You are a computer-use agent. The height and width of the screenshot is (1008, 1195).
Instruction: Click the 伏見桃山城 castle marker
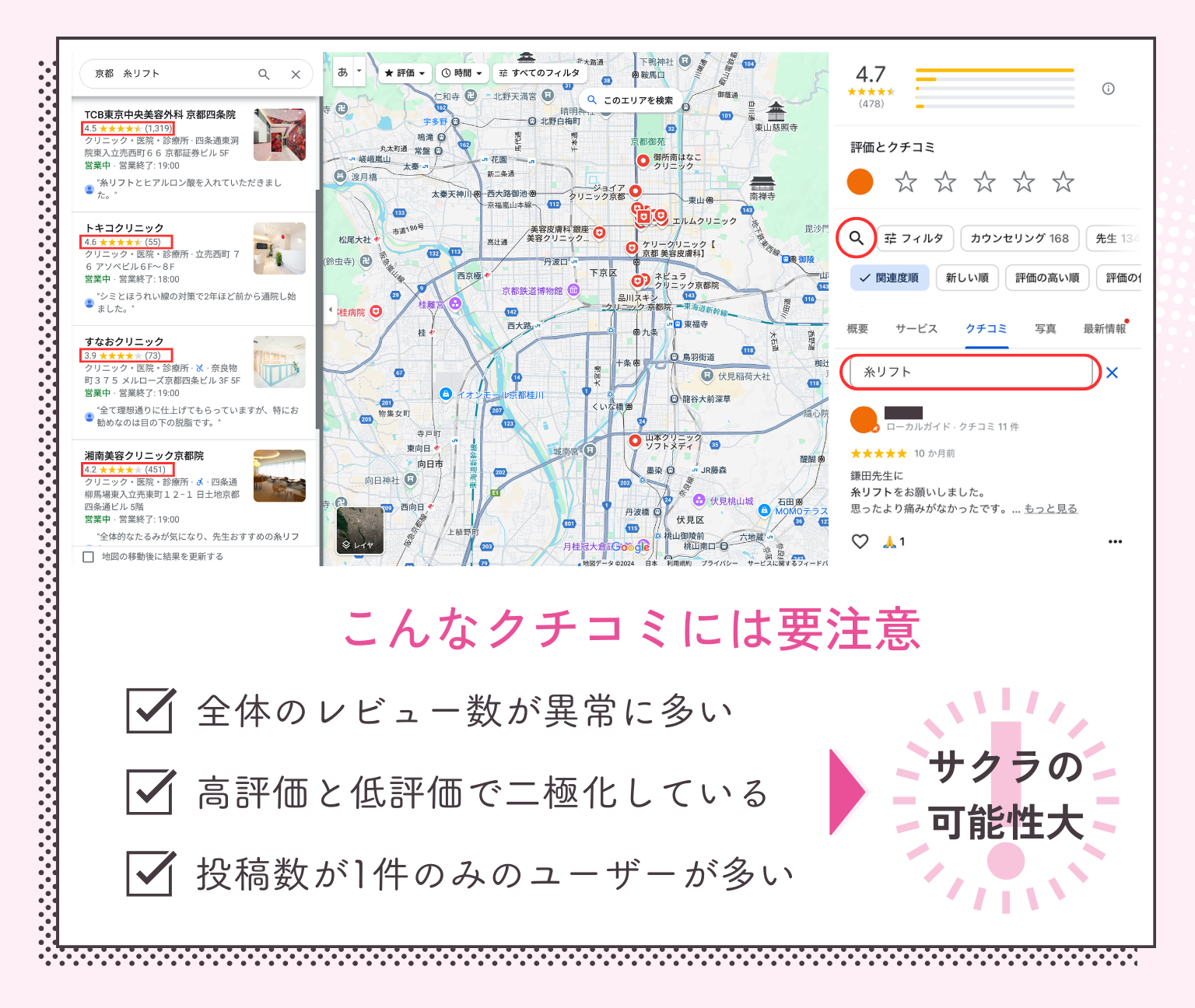coord(699,500)
